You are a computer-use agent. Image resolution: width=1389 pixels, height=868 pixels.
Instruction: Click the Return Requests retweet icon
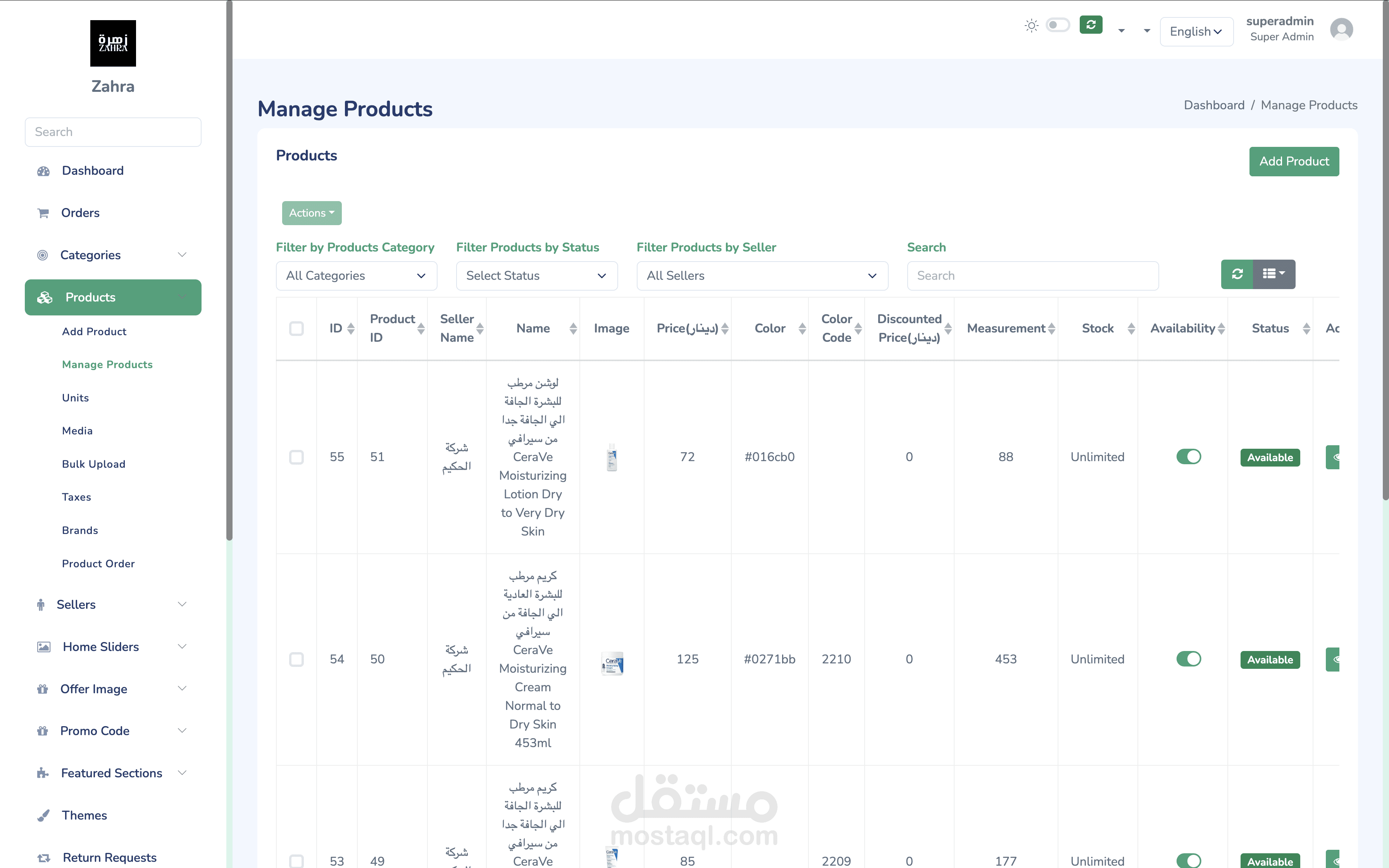click(44, 858)
